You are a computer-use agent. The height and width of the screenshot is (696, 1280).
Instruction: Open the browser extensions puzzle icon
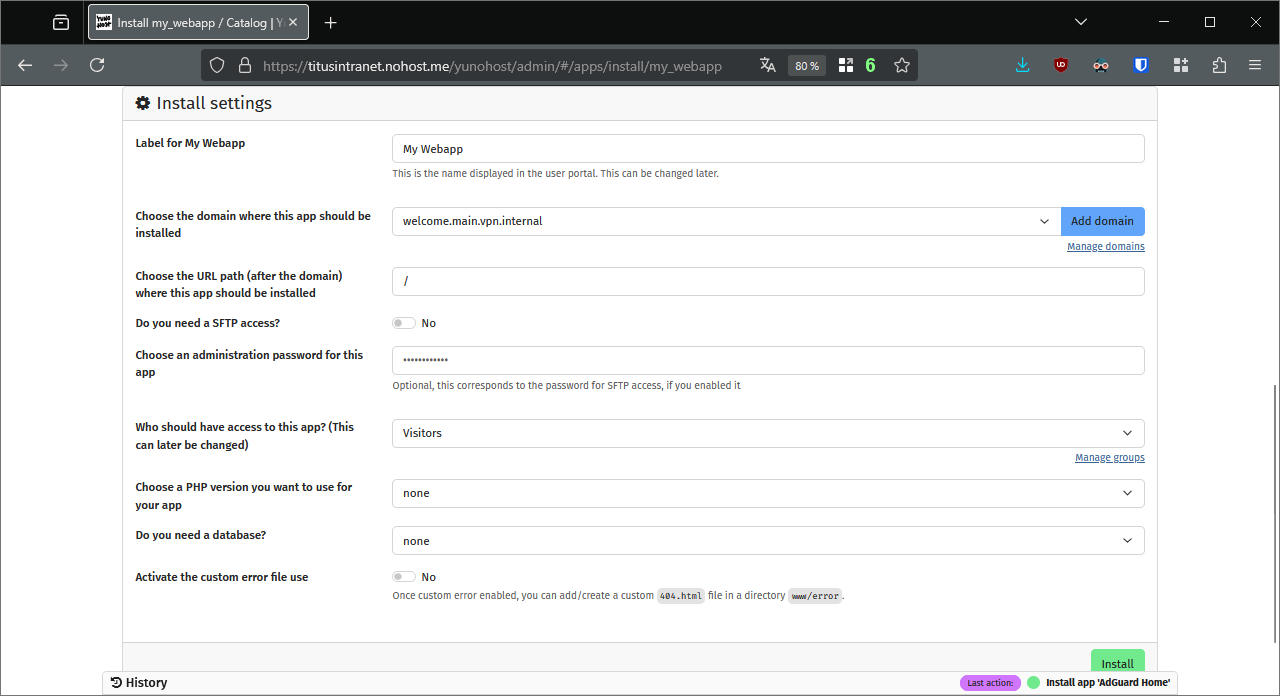(x=1219, y=65)
